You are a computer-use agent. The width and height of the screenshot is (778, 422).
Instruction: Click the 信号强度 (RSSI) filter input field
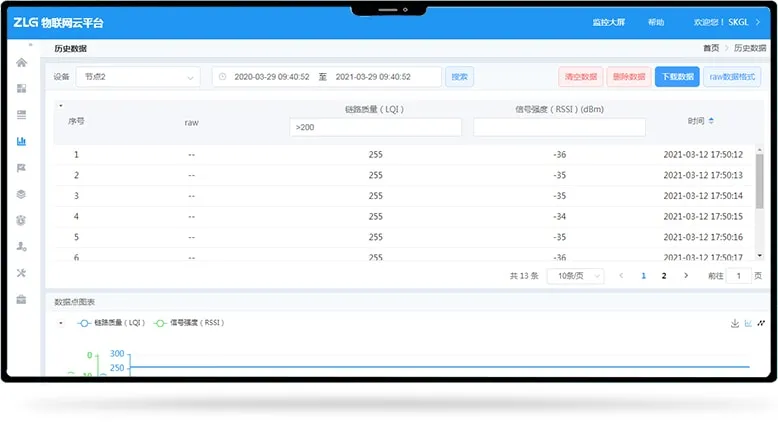click(x=559, y=128)
